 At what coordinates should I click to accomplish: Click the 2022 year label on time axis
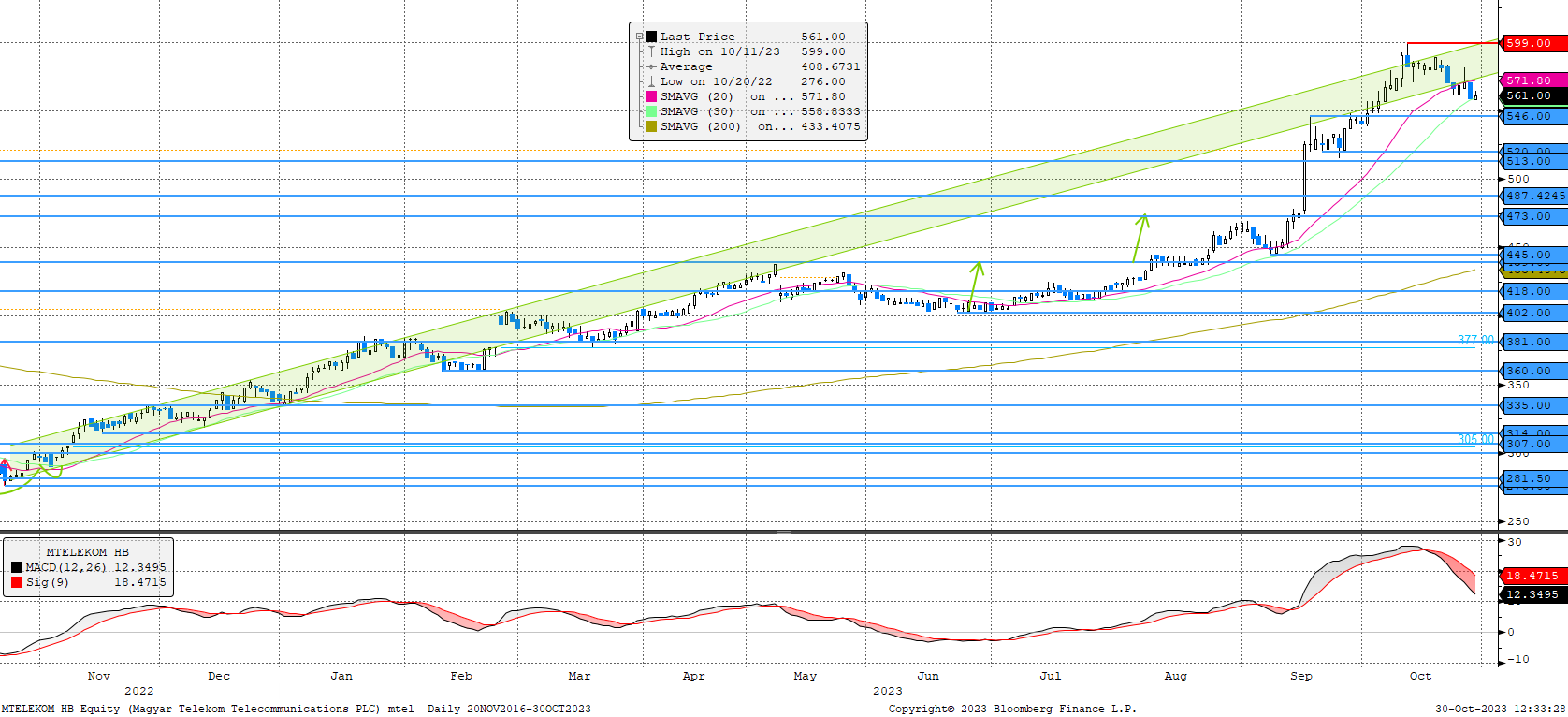139,691
